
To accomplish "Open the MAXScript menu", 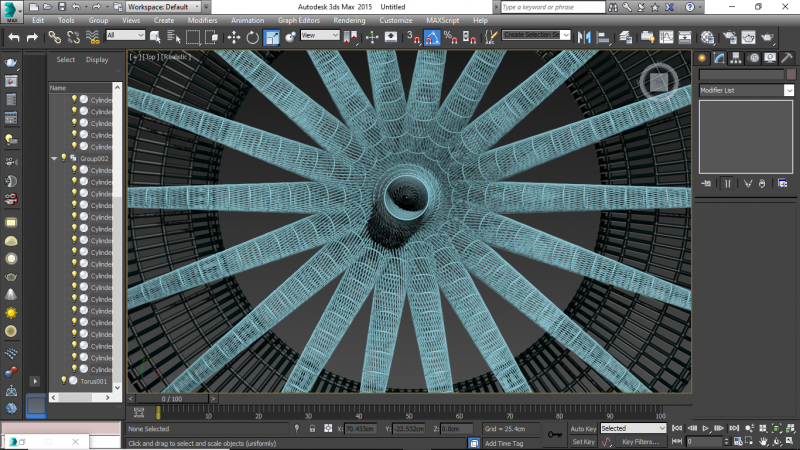I will point(442,20).
